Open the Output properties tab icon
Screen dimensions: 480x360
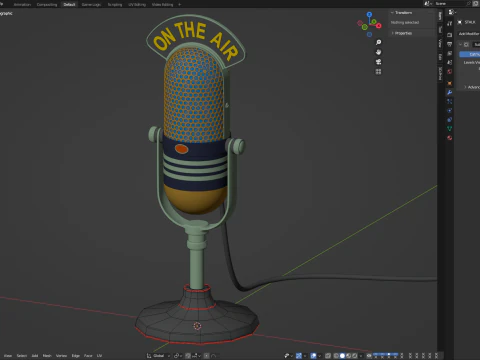tap(450, 44)
